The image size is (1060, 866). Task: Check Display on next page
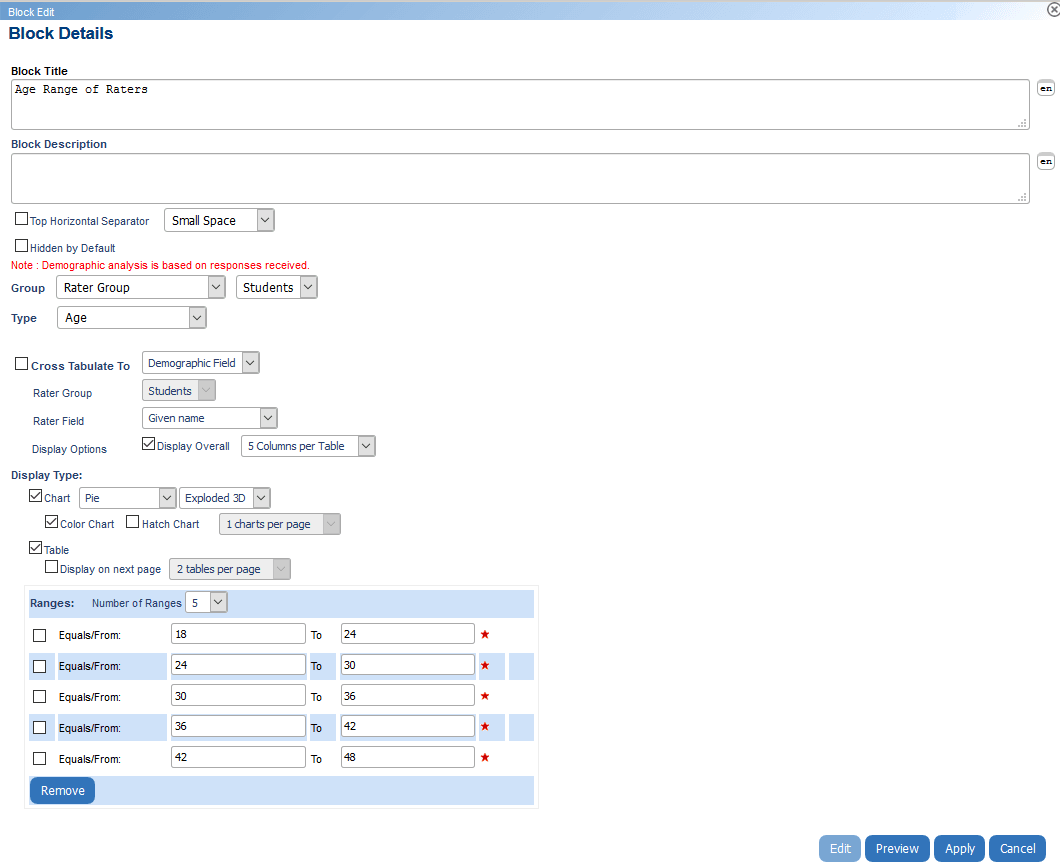pyautogui.click(x=51, y=567)
